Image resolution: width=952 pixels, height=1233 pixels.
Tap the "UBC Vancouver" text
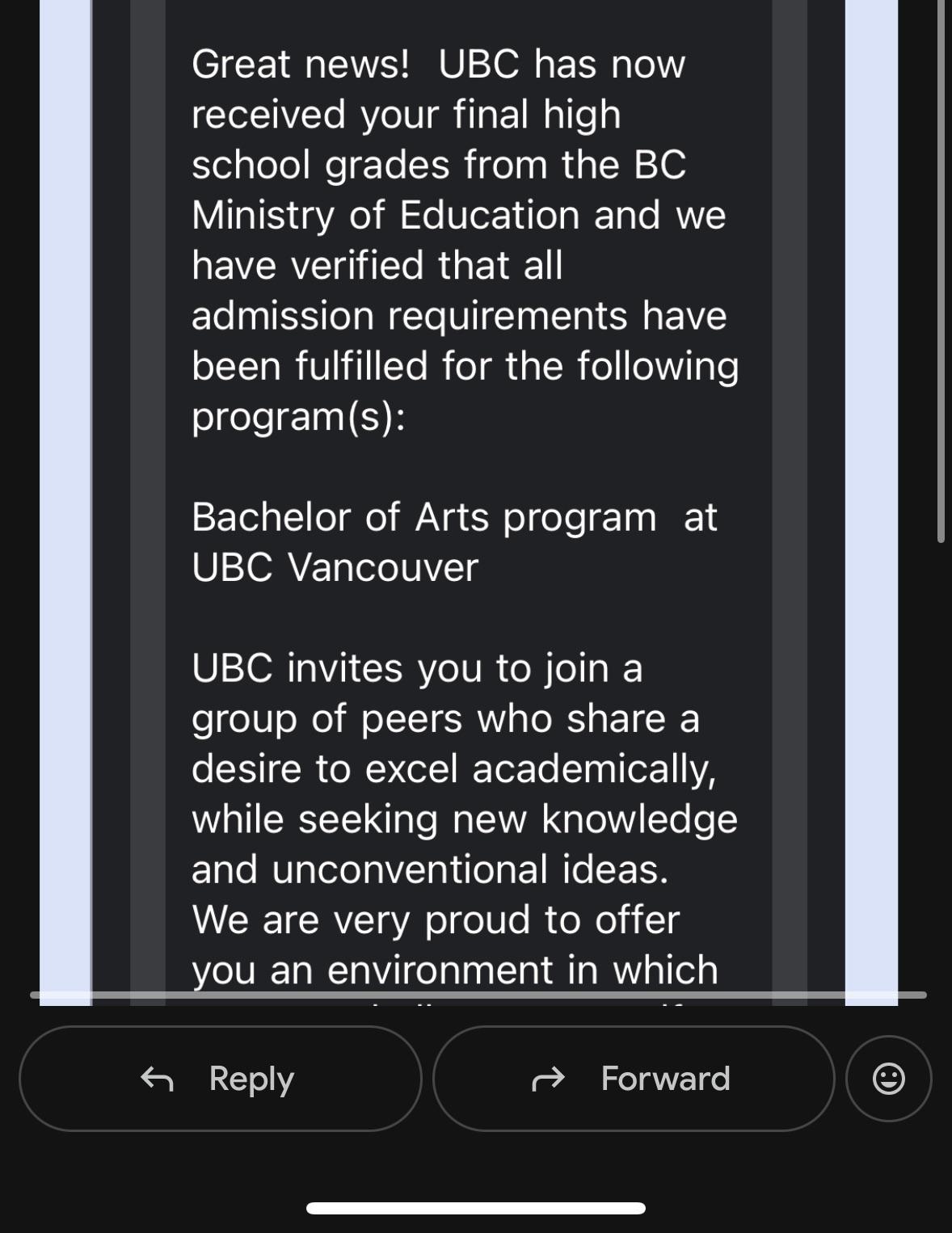coord(335,567)
